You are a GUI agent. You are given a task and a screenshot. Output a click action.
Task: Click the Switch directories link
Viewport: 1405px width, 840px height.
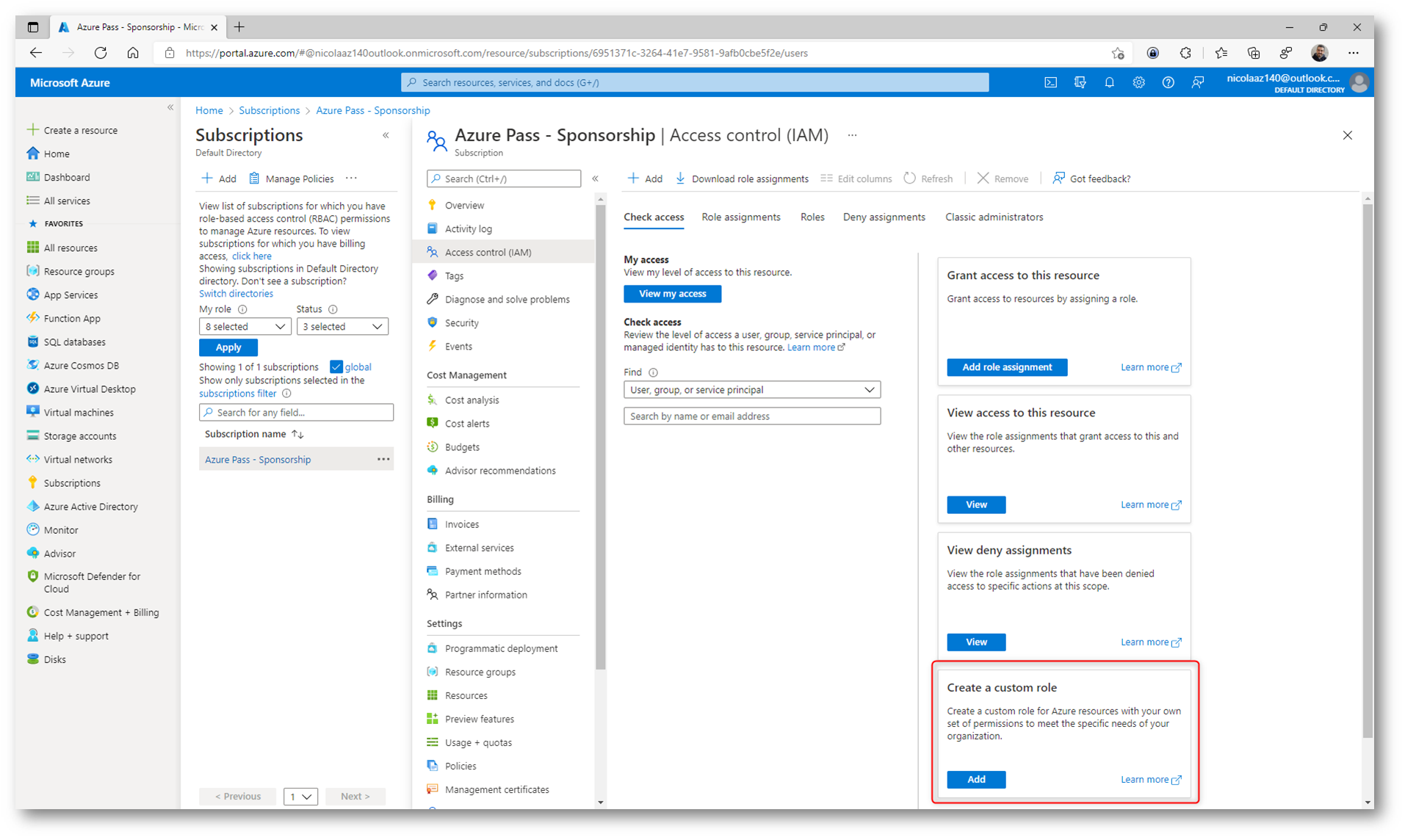[x=236, y=294]
